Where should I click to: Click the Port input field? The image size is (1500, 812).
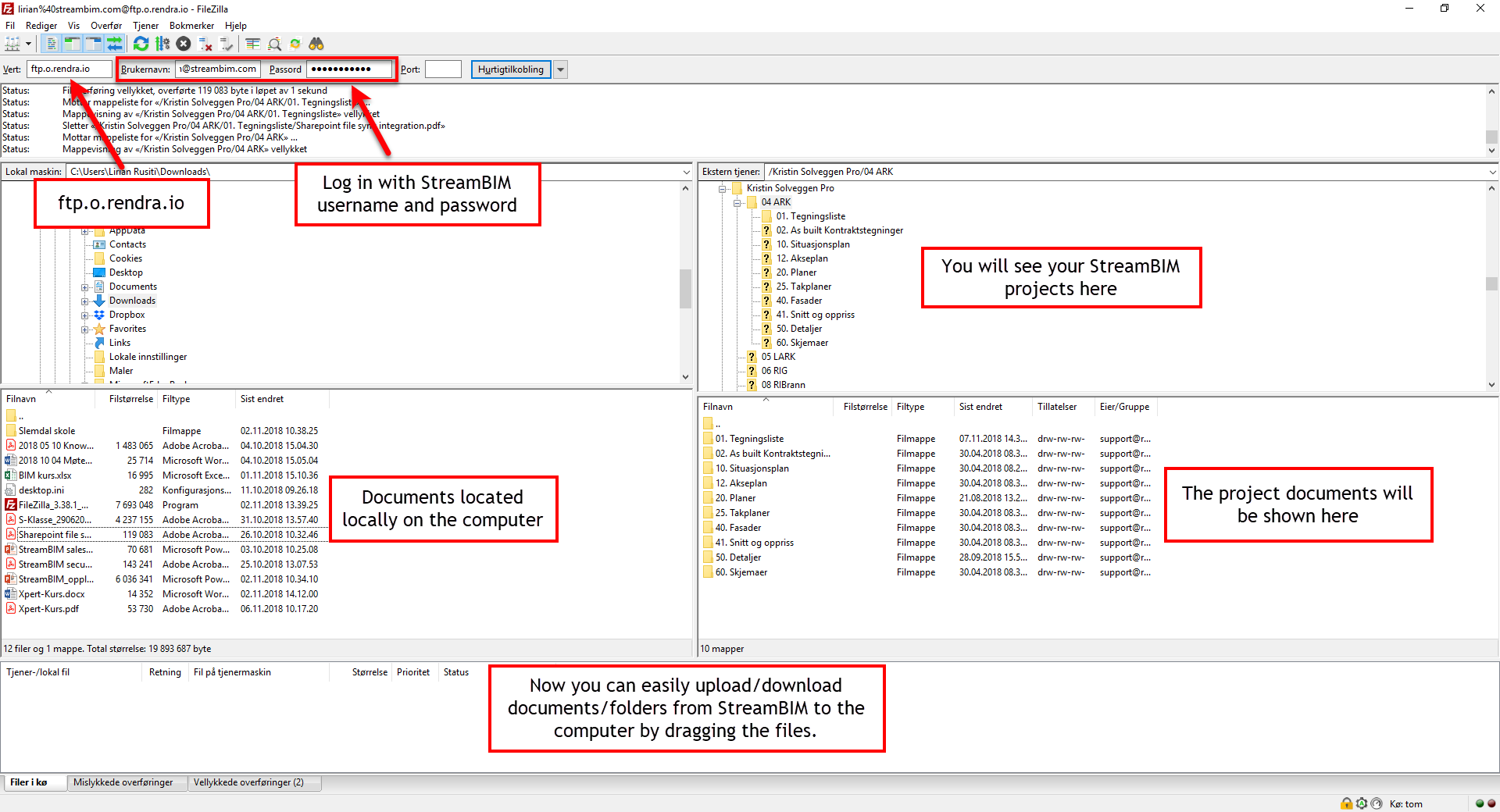tap(443, 69)
